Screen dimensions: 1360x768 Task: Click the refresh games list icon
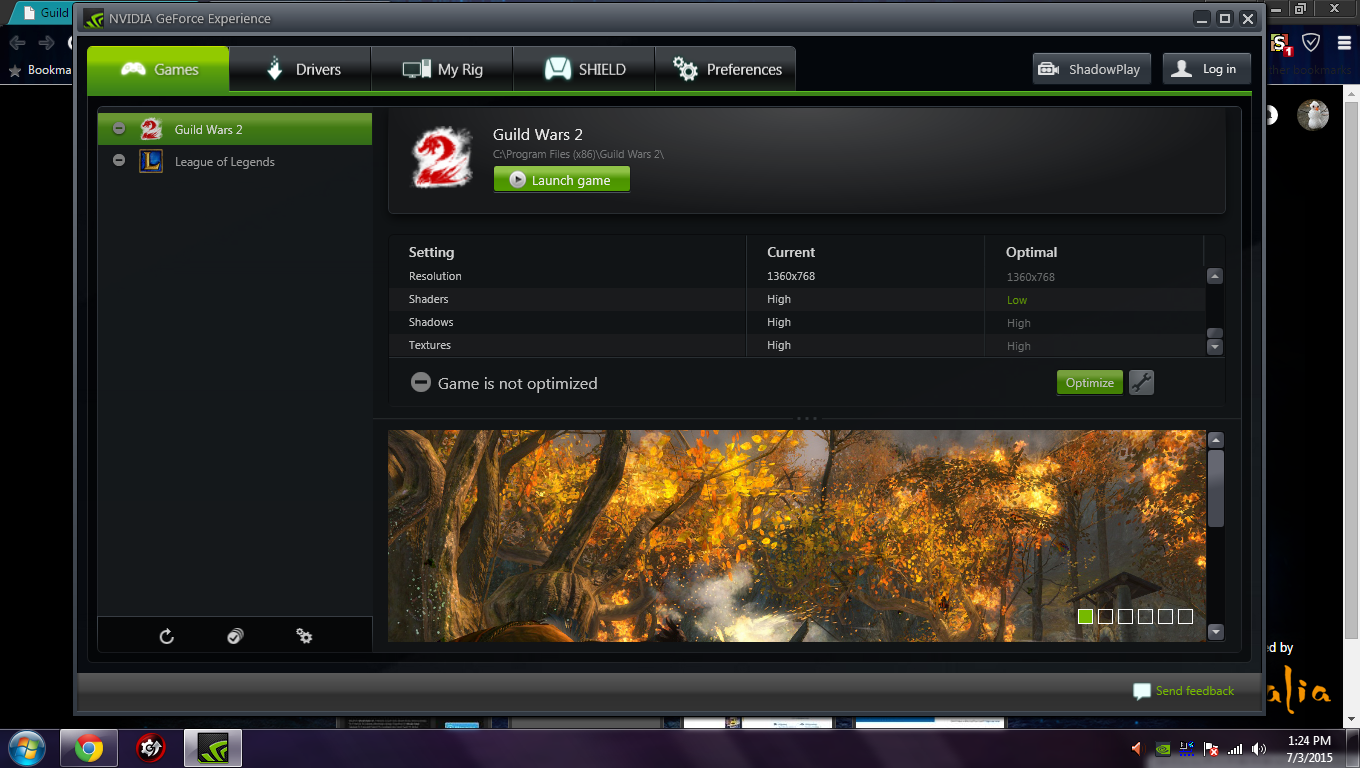click(x=167, y=636)
